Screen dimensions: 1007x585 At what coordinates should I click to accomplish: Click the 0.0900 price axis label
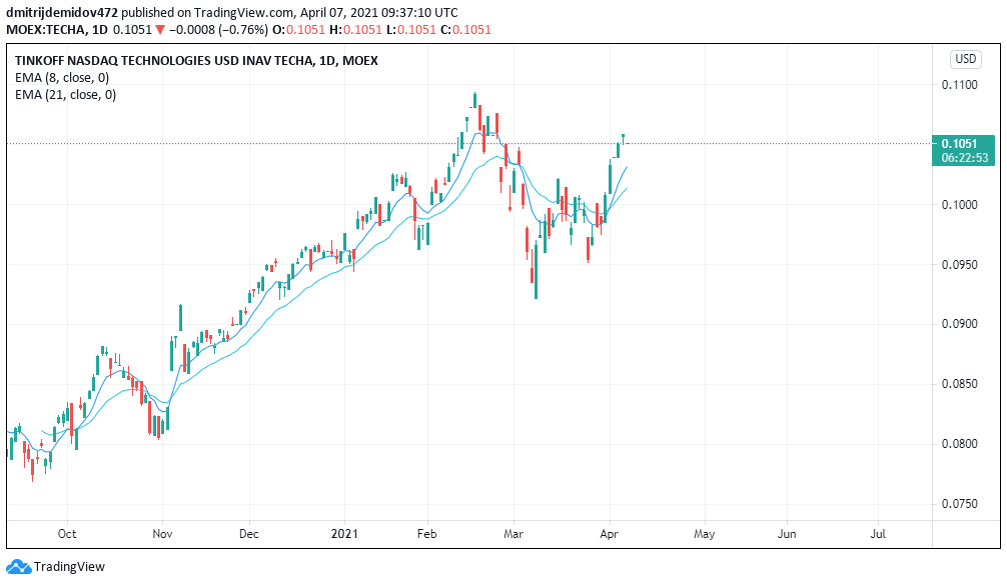pyautogui.click(x=959, y=324)
